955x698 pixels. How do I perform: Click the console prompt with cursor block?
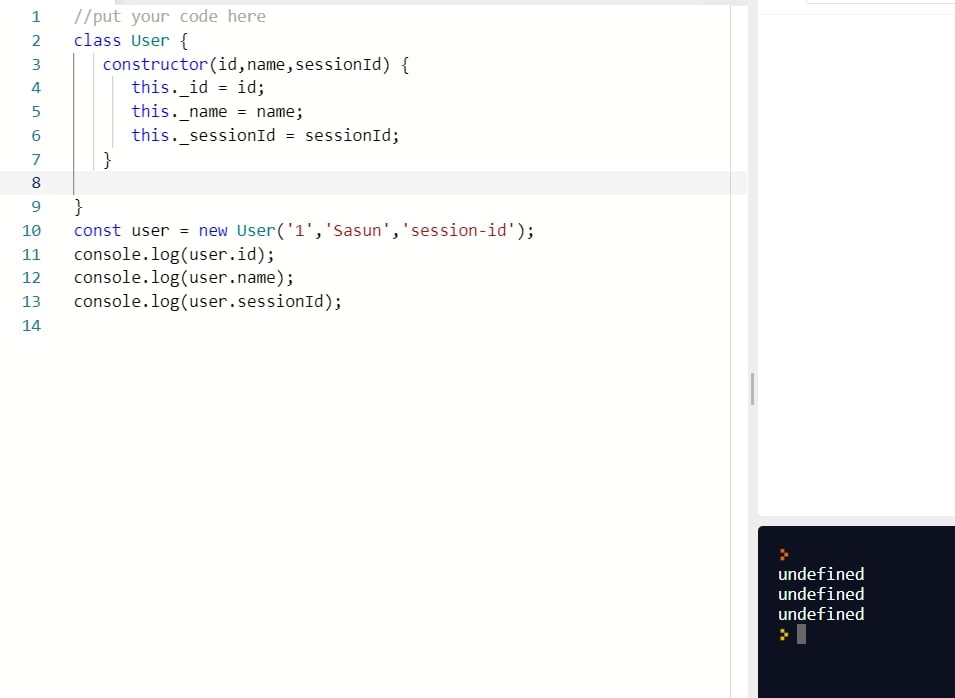coord(792,635)
